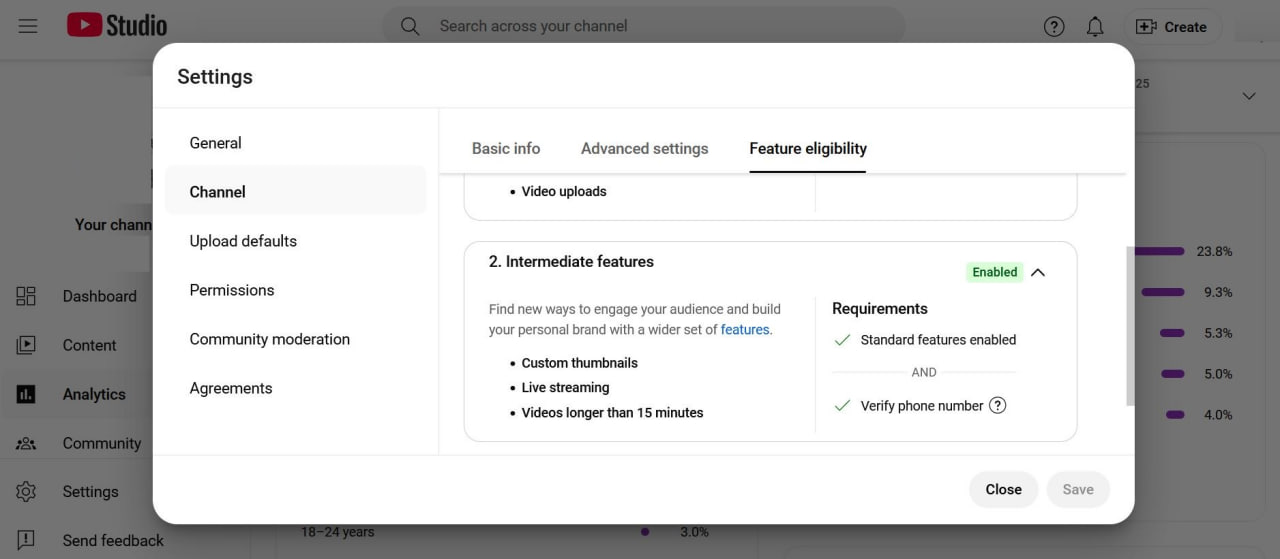Open the notifications bell
Image resolution: width=1280 pixels, height=559 pixels.
click(x=1095, y=27)
